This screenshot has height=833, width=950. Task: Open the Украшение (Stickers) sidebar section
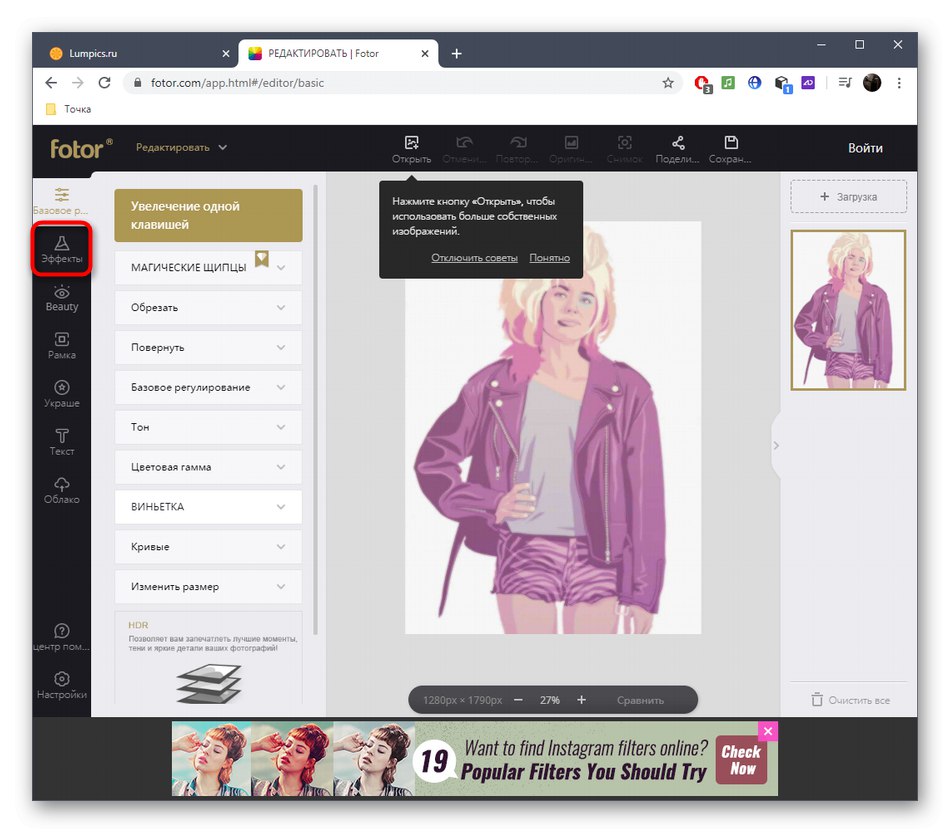(61, 394)
